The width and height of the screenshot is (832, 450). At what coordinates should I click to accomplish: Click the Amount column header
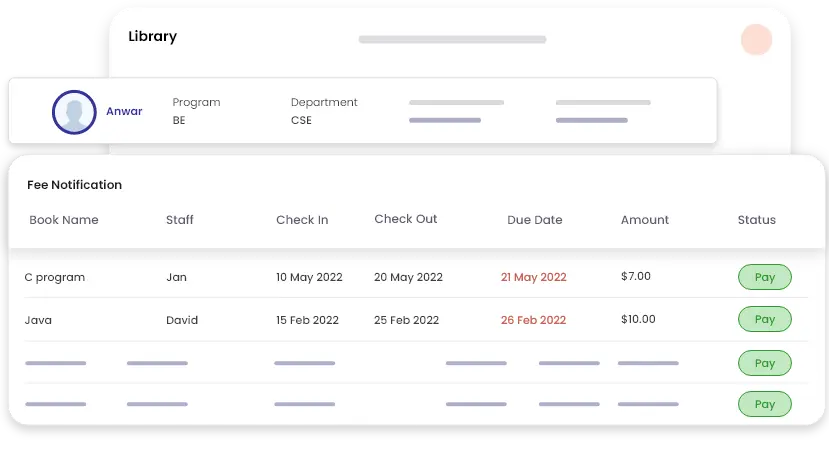(x=645, y=220)
